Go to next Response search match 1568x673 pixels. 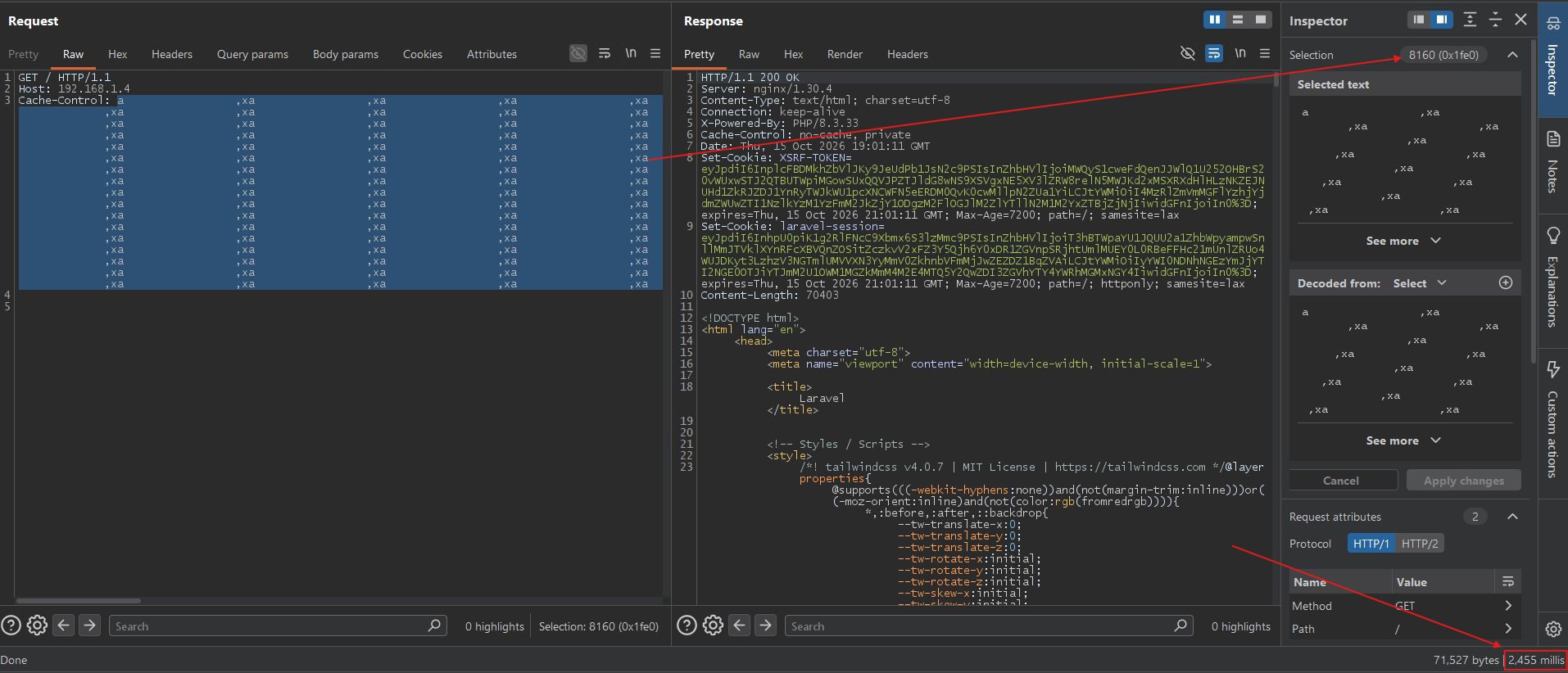pos(765,626)
